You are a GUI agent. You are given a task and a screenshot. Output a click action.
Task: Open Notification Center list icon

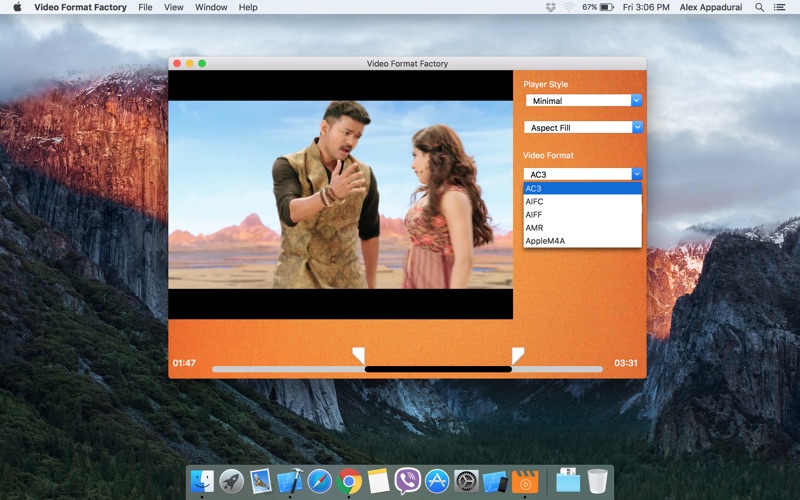[x=780, y=7]
